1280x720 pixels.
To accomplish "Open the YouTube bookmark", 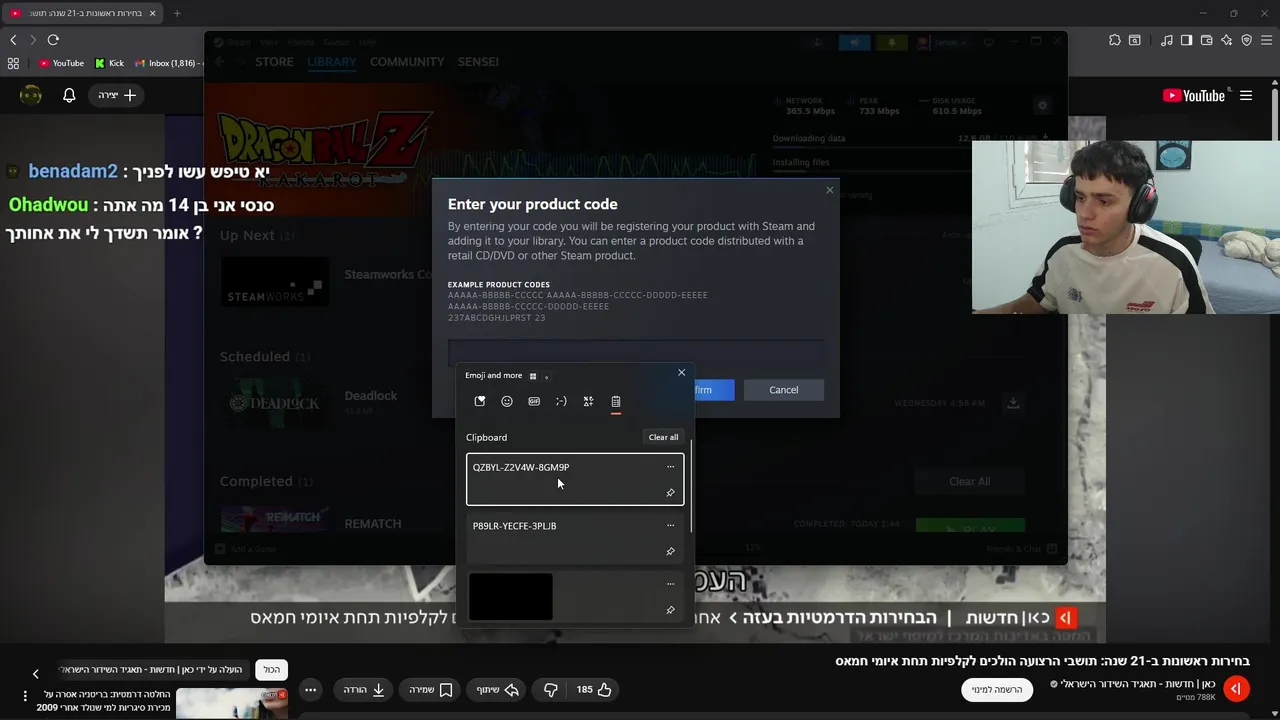I will click(x=61, y=63).
